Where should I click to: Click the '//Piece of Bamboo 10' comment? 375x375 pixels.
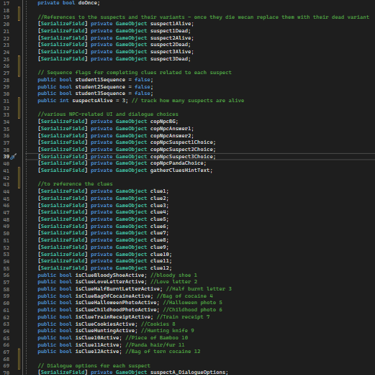click(x=157, y=338)
